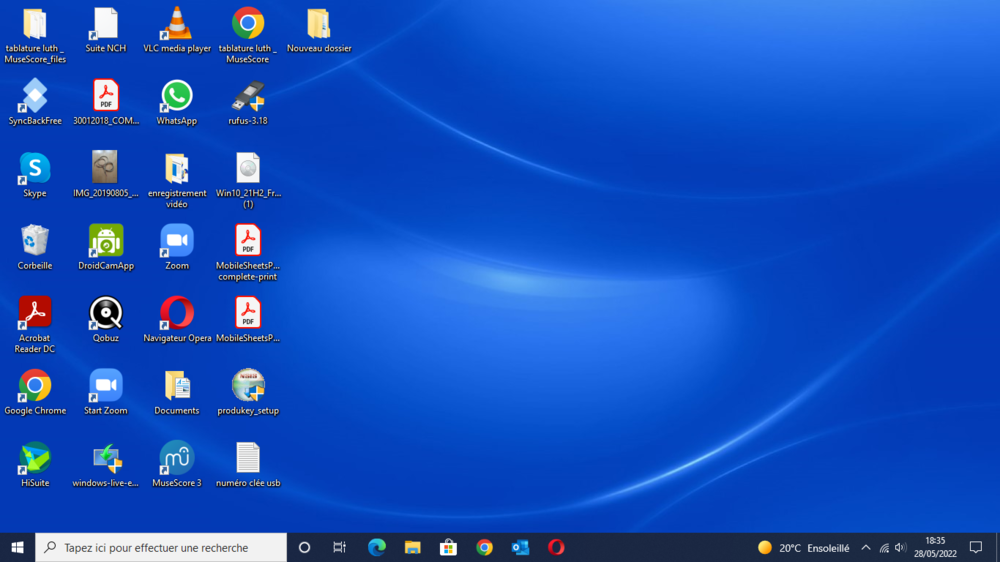The width and height of the screenshot is (1000, 562).
Task: Open Task View from the taskbar
Action: 340,547
